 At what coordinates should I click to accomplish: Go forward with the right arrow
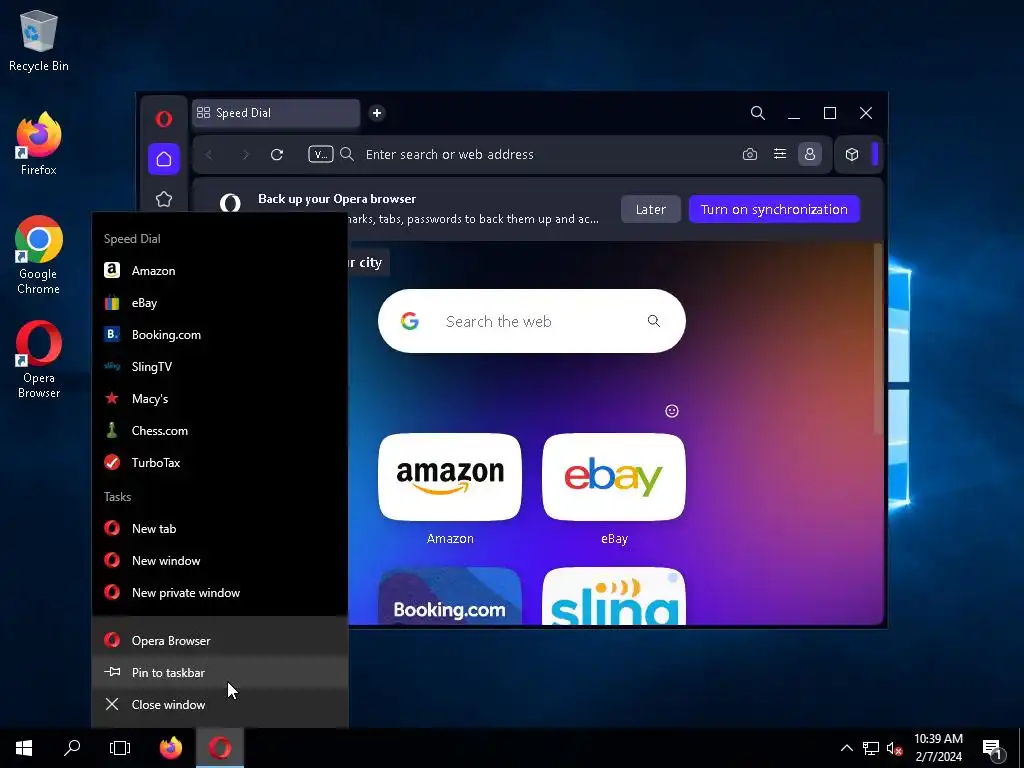(x=246, y=155)
